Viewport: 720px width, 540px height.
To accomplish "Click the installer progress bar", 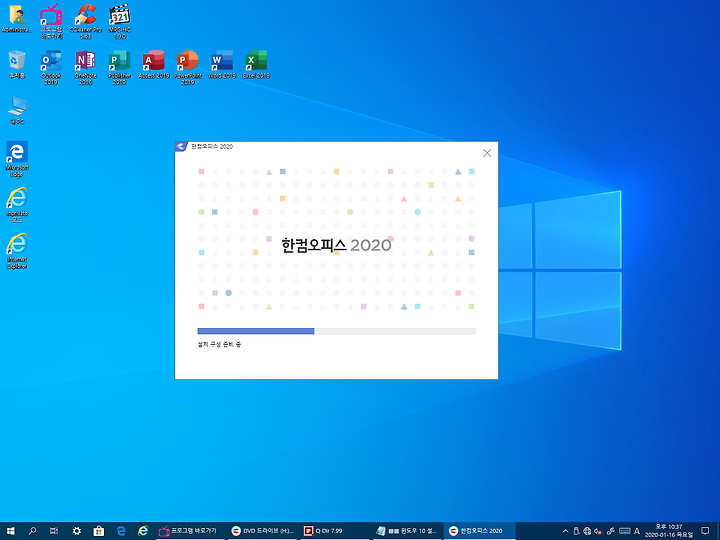I will pos(337,331).
